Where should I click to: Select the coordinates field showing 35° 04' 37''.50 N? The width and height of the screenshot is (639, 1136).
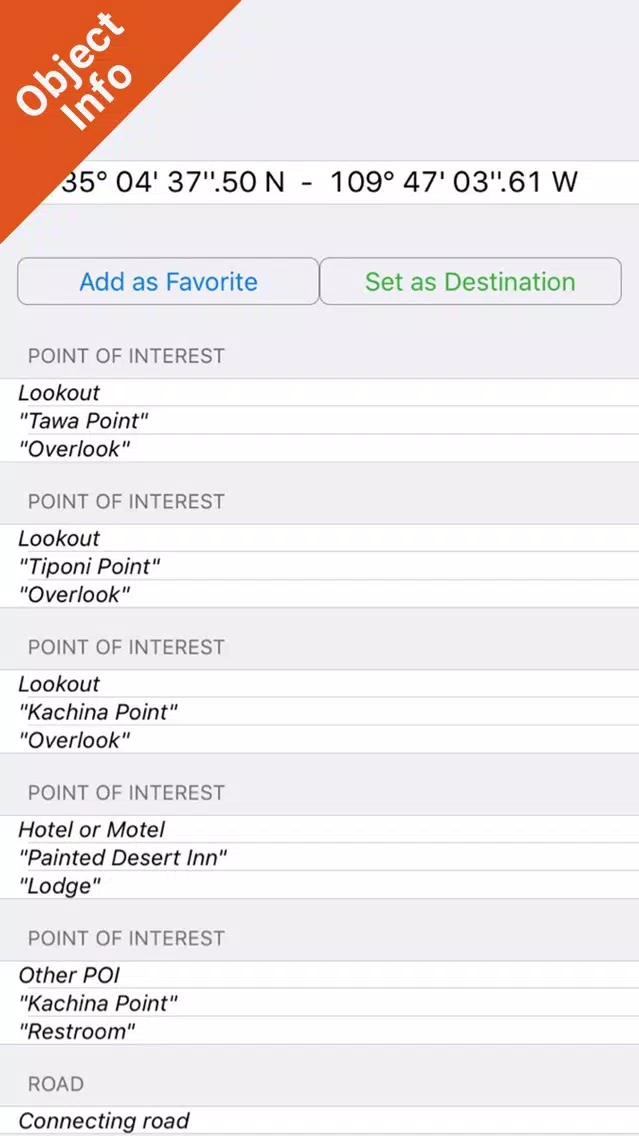tap(320, 183)
